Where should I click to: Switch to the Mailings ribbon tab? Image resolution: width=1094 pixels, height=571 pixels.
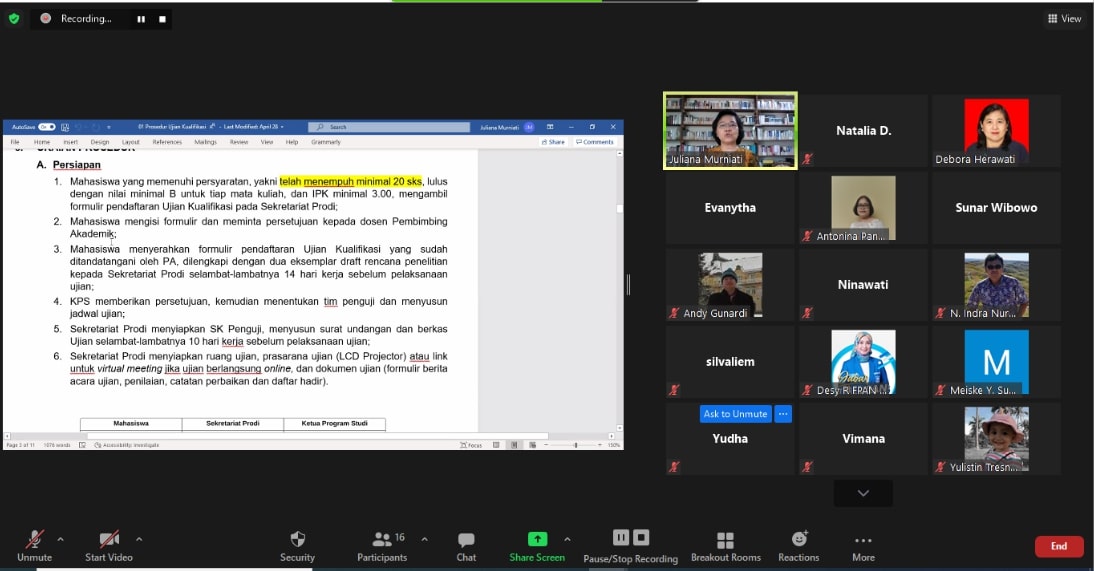click(x=205, y=142)
